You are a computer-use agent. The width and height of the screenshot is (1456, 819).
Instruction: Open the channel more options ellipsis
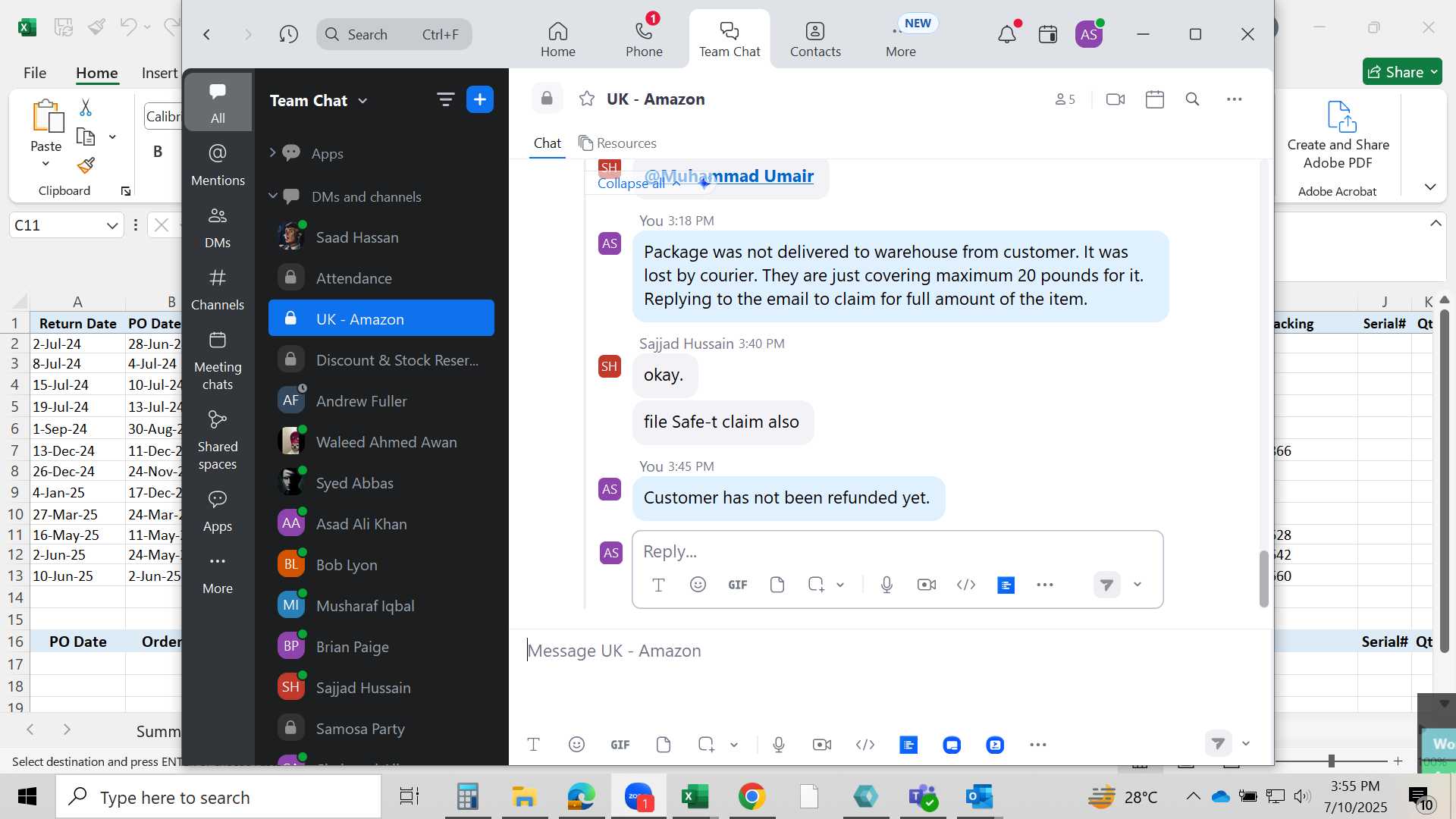[x=1235, y=99]
